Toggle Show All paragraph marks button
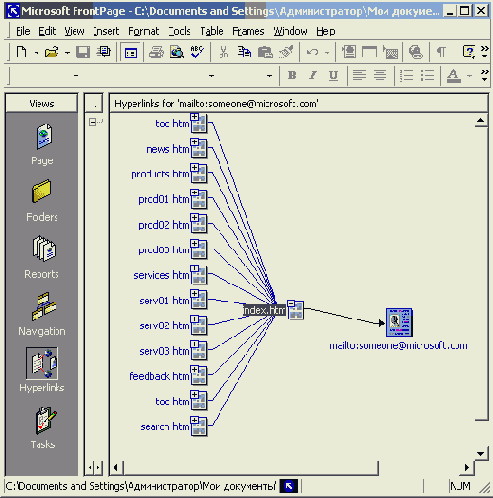 click(441, 52)
